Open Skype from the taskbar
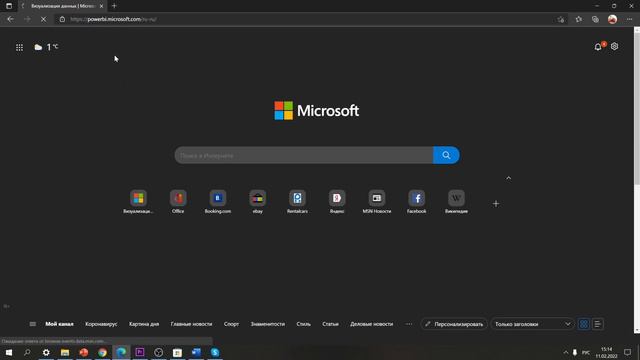 [x=215, y=352]
